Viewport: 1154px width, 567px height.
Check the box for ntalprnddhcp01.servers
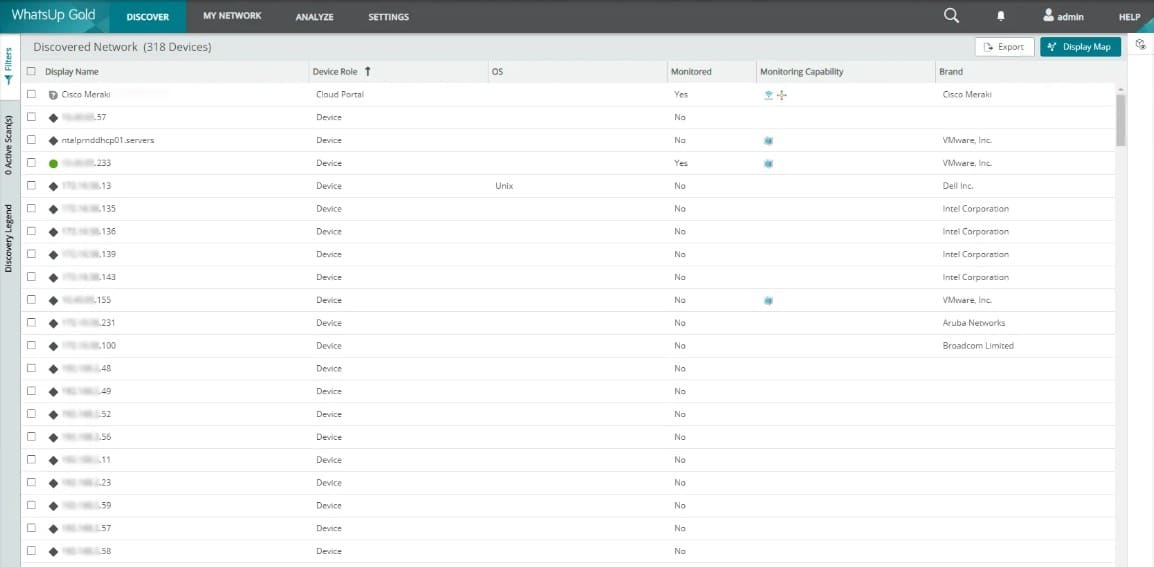[x=31, y=140]
